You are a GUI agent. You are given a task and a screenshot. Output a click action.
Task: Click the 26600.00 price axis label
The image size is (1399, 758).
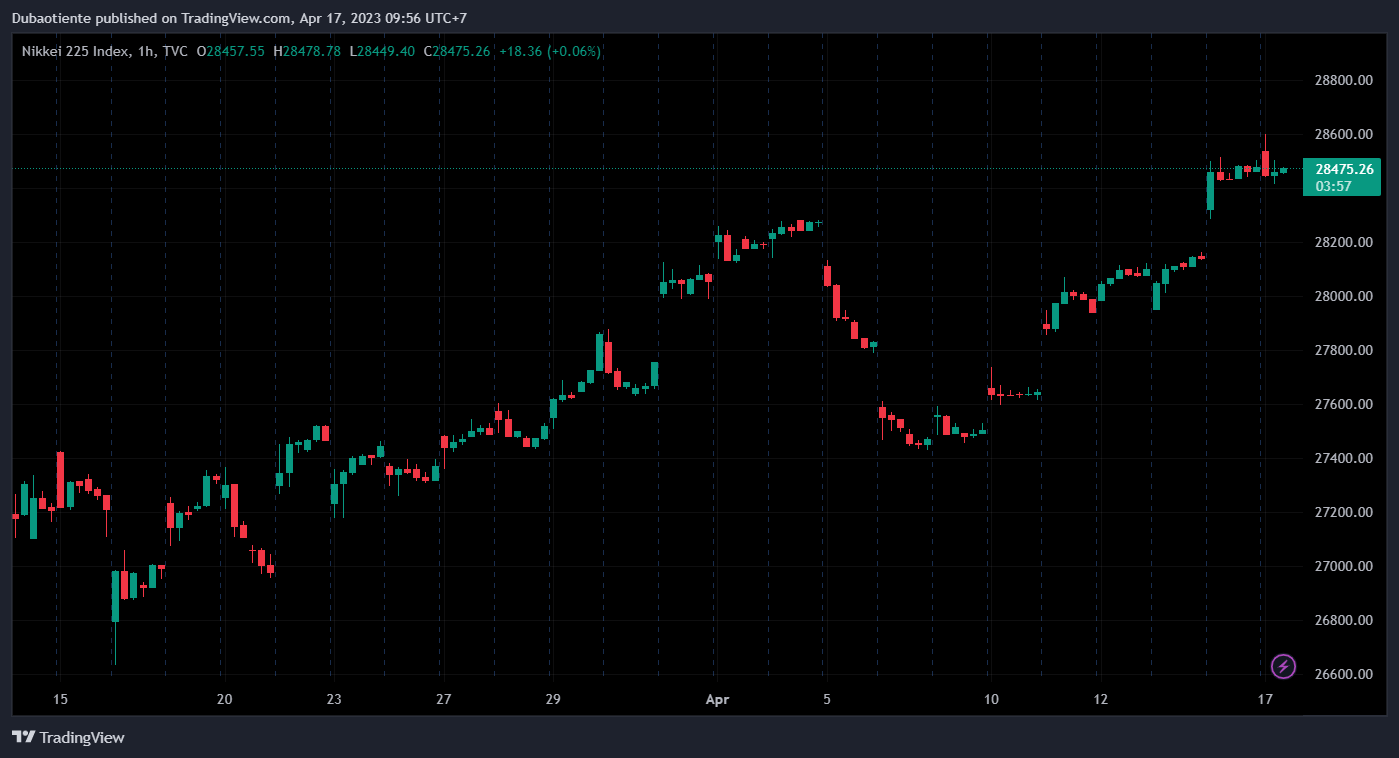click(1342, 674)
